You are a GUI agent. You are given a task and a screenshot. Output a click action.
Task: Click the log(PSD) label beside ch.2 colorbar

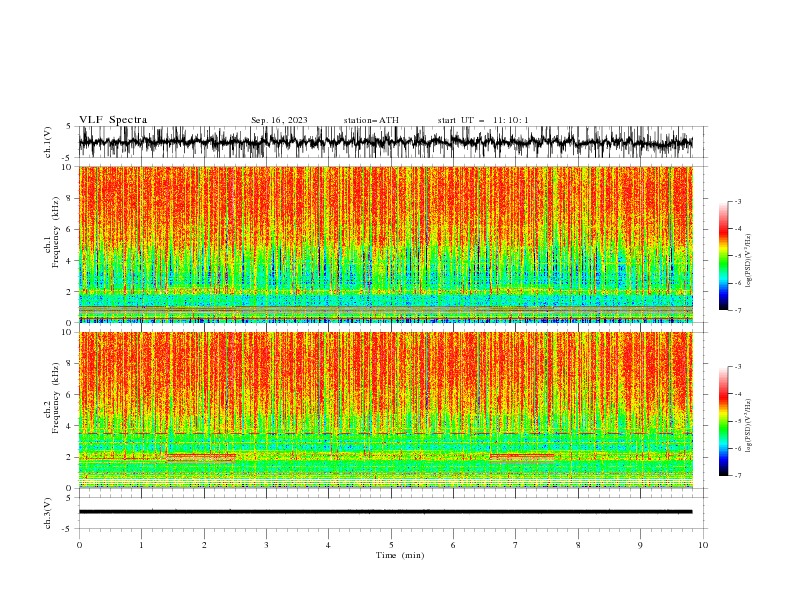click(749, 425)
